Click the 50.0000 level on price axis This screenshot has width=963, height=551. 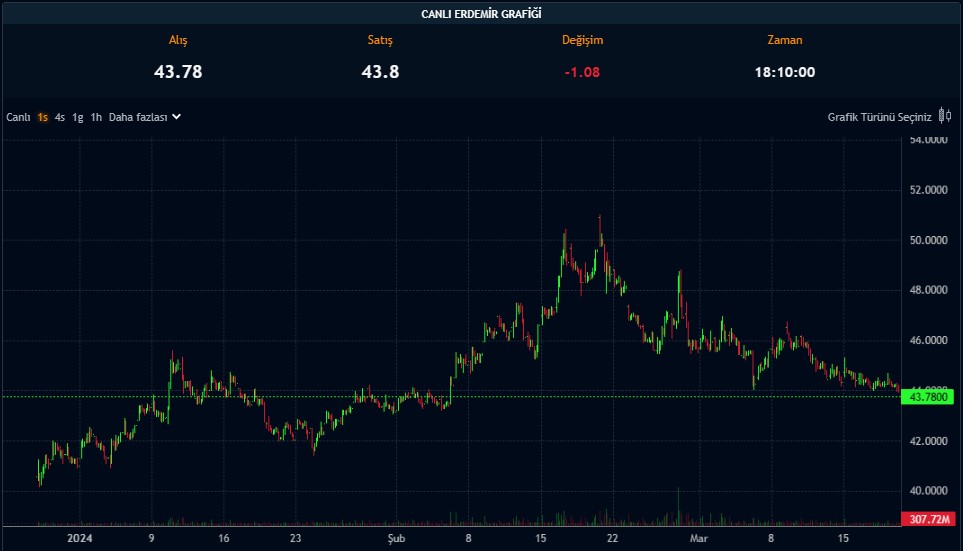(928, 240)
